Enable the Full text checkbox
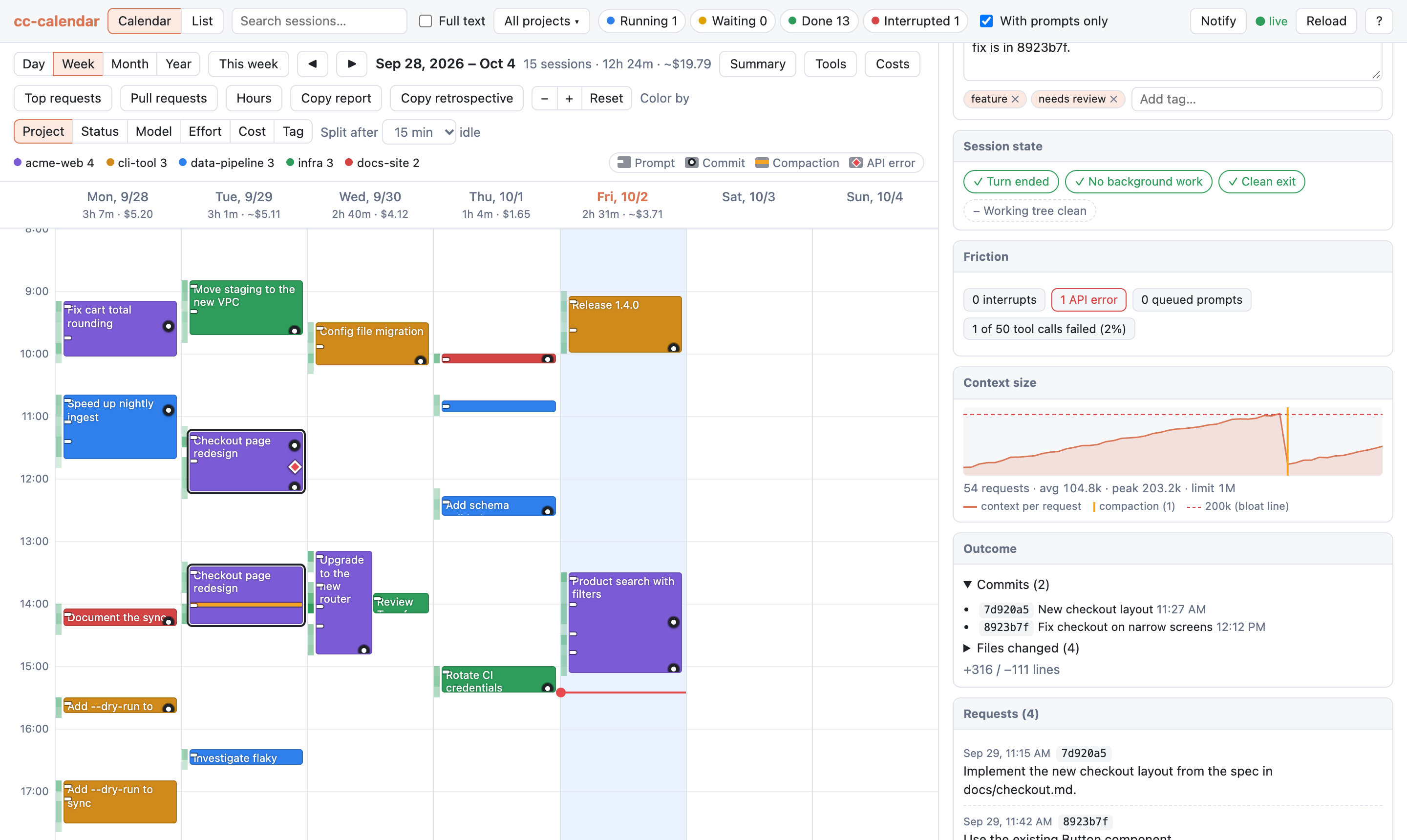1407x840 pixels. pyautogui.click(x=425, y=21)
